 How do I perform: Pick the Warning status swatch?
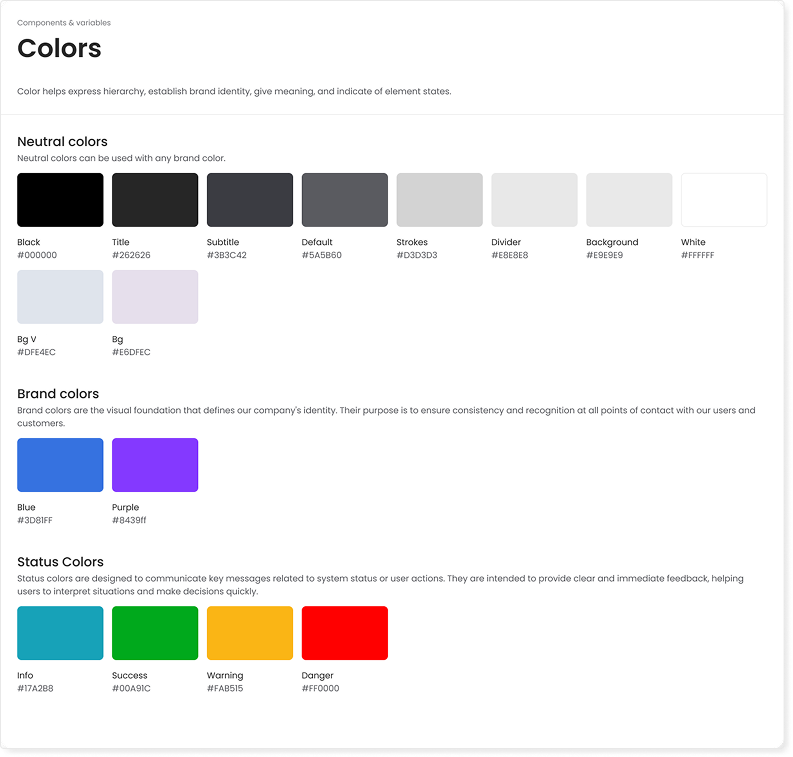click(250, 633)
